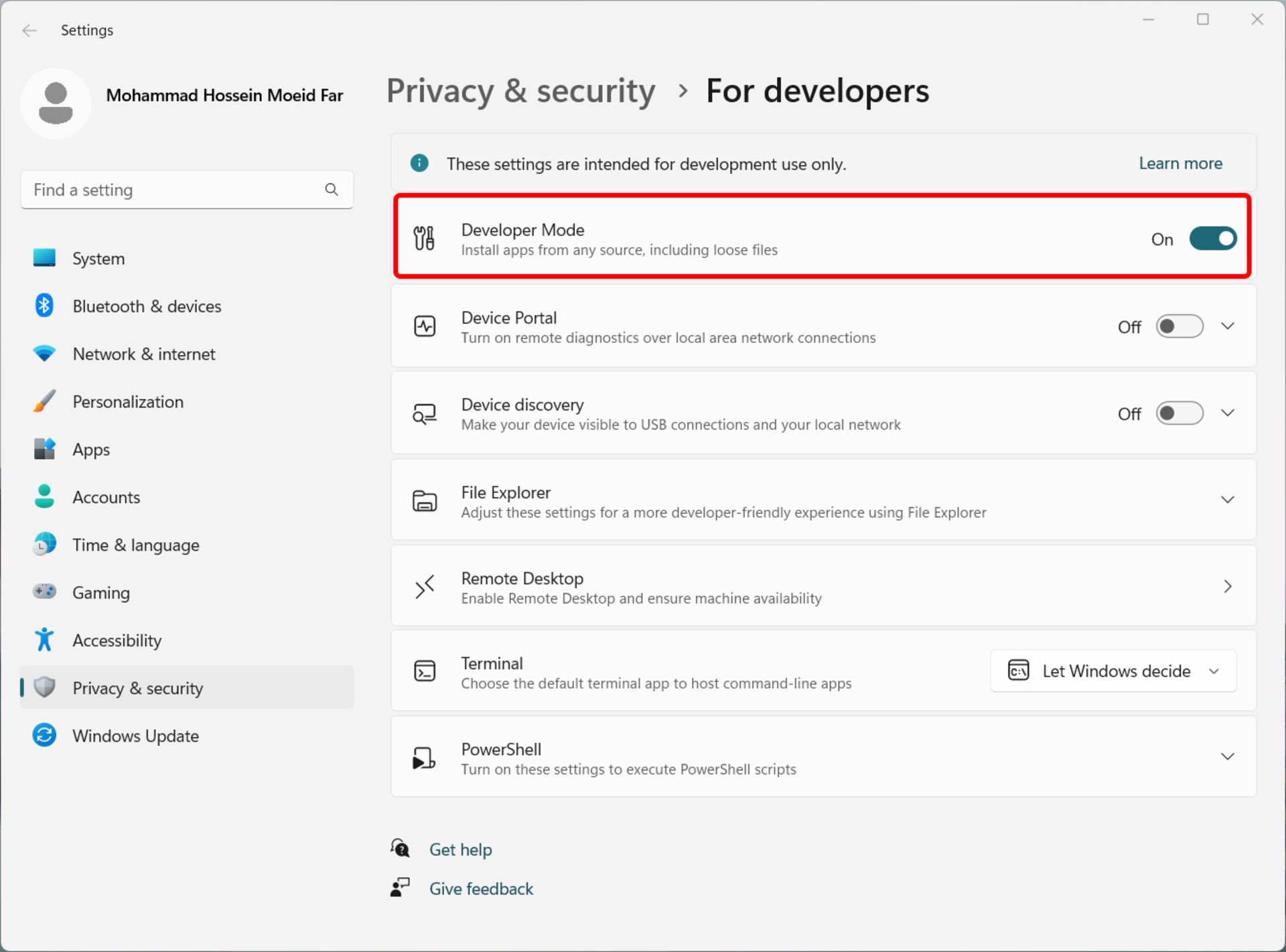Click the Find a setting field
Image resolution: width=1286 pixels, height=952 pixels.
(x=187, y=190)
